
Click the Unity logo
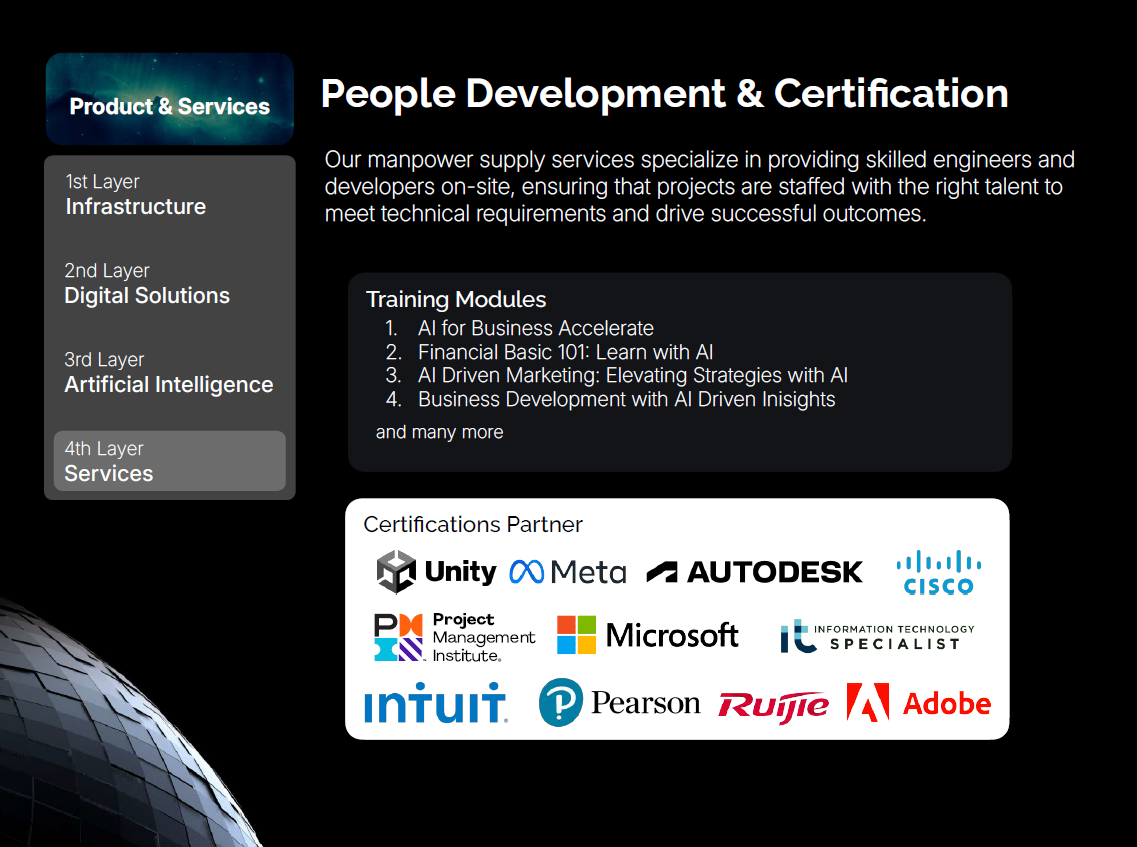coord(436,571)
